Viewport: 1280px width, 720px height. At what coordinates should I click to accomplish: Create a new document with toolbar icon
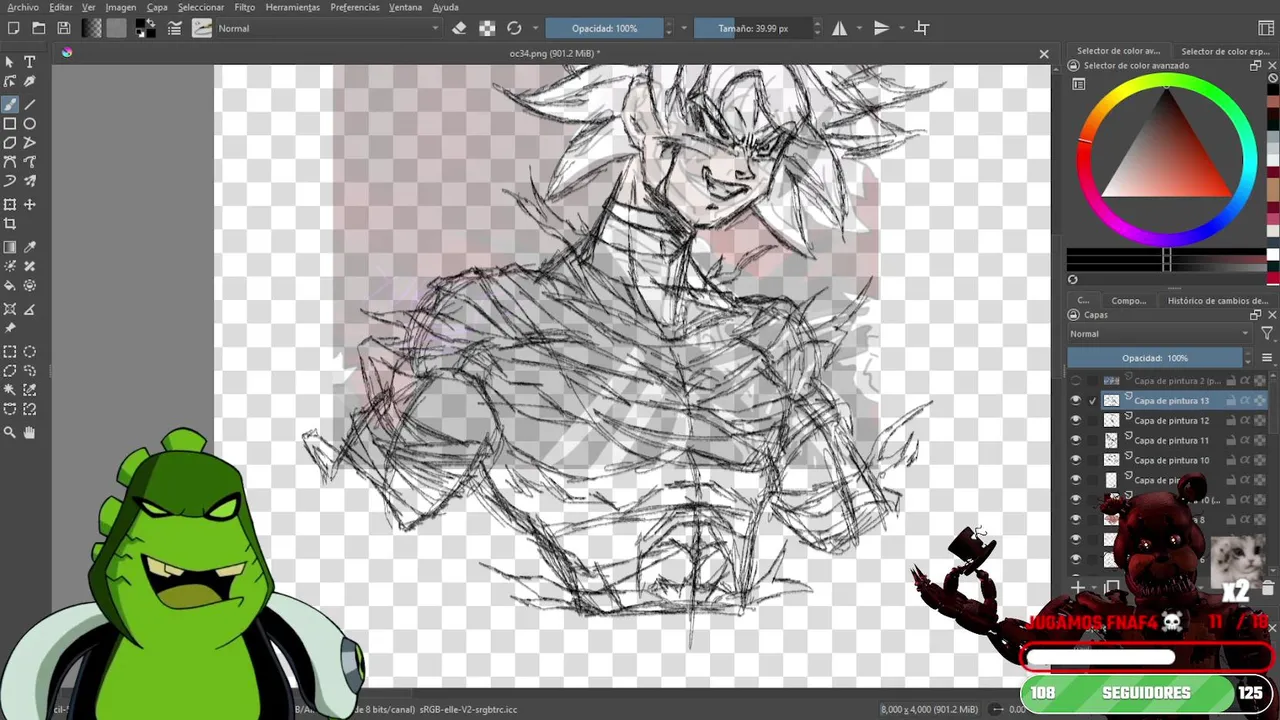click(x=13, y=28)
